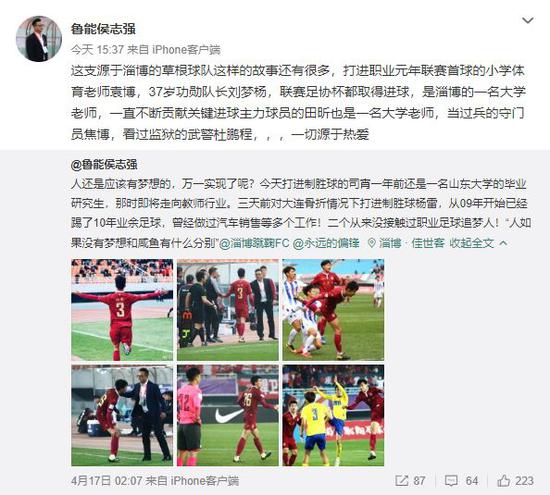
Task: Open the @永远的偏锋 mention link
Action: tap(326, 243)
